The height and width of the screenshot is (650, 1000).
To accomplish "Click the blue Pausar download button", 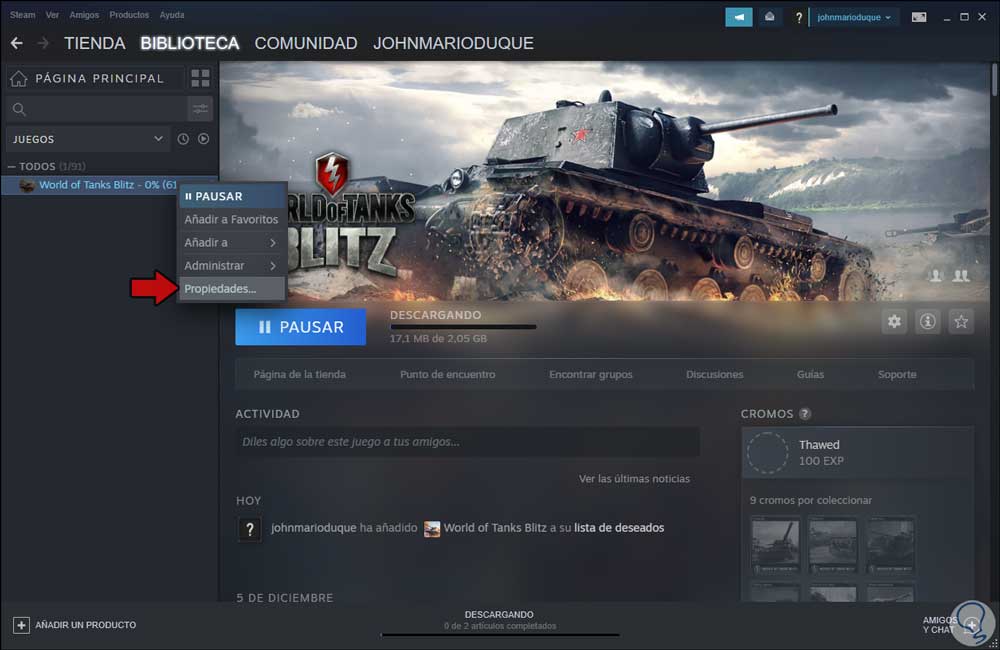I will tap(300, 327).
